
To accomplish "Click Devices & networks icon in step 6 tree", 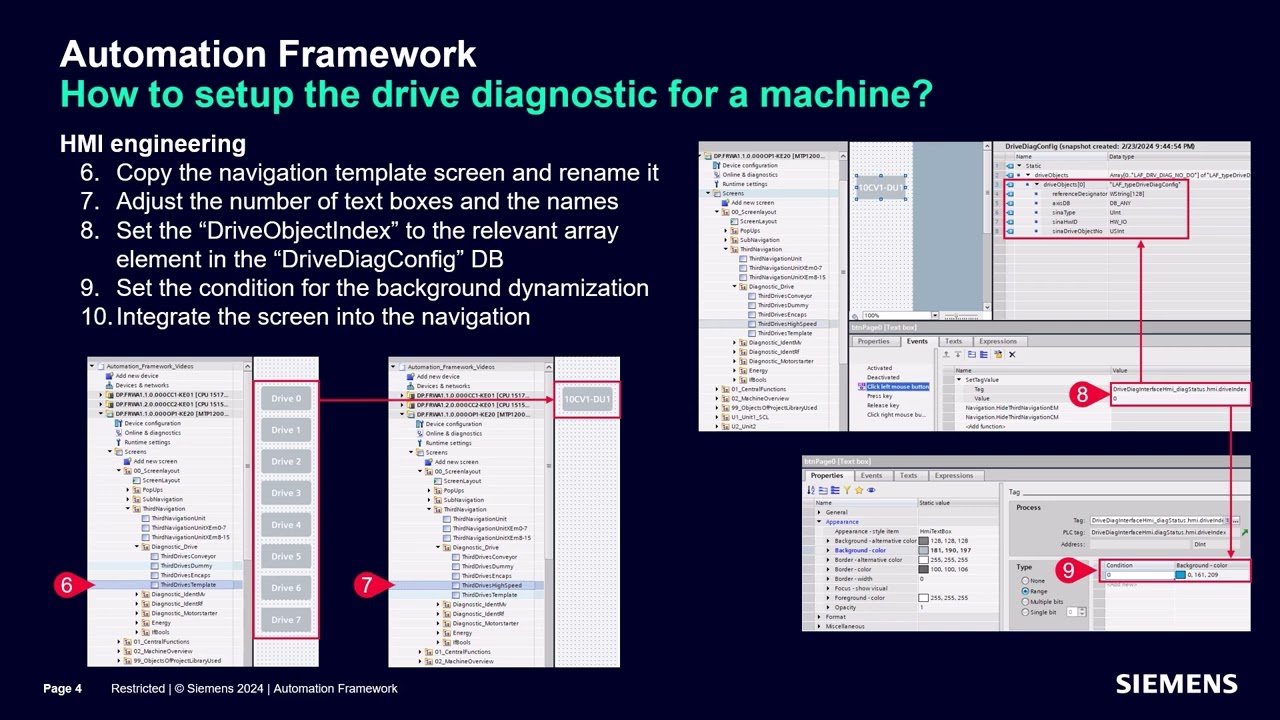I will click(109, 385).
